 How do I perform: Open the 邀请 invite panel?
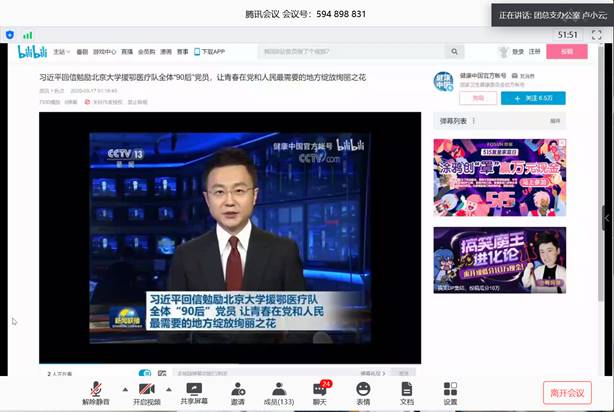238,391
